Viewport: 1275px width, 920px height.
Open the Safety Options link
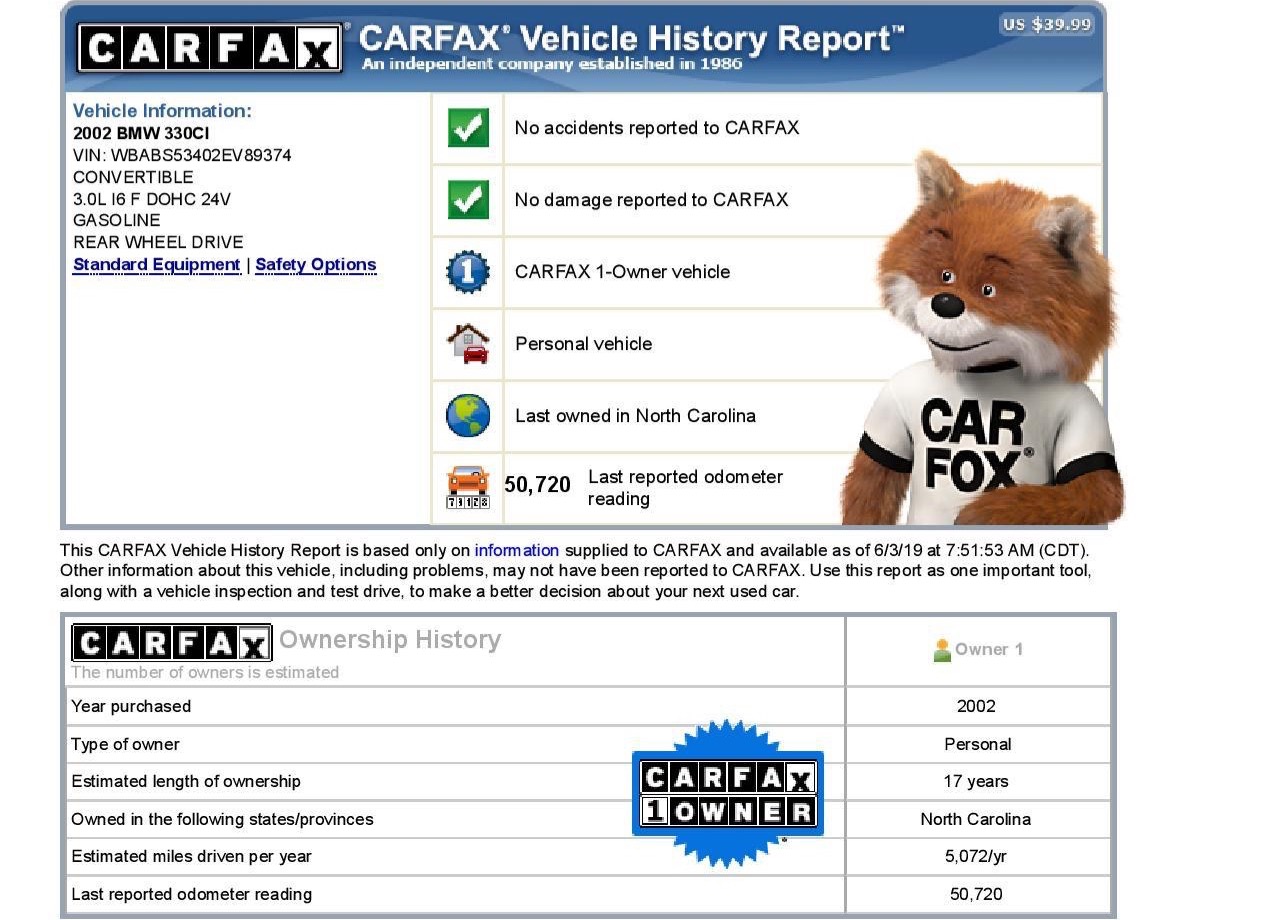click(x=316, y=265)
